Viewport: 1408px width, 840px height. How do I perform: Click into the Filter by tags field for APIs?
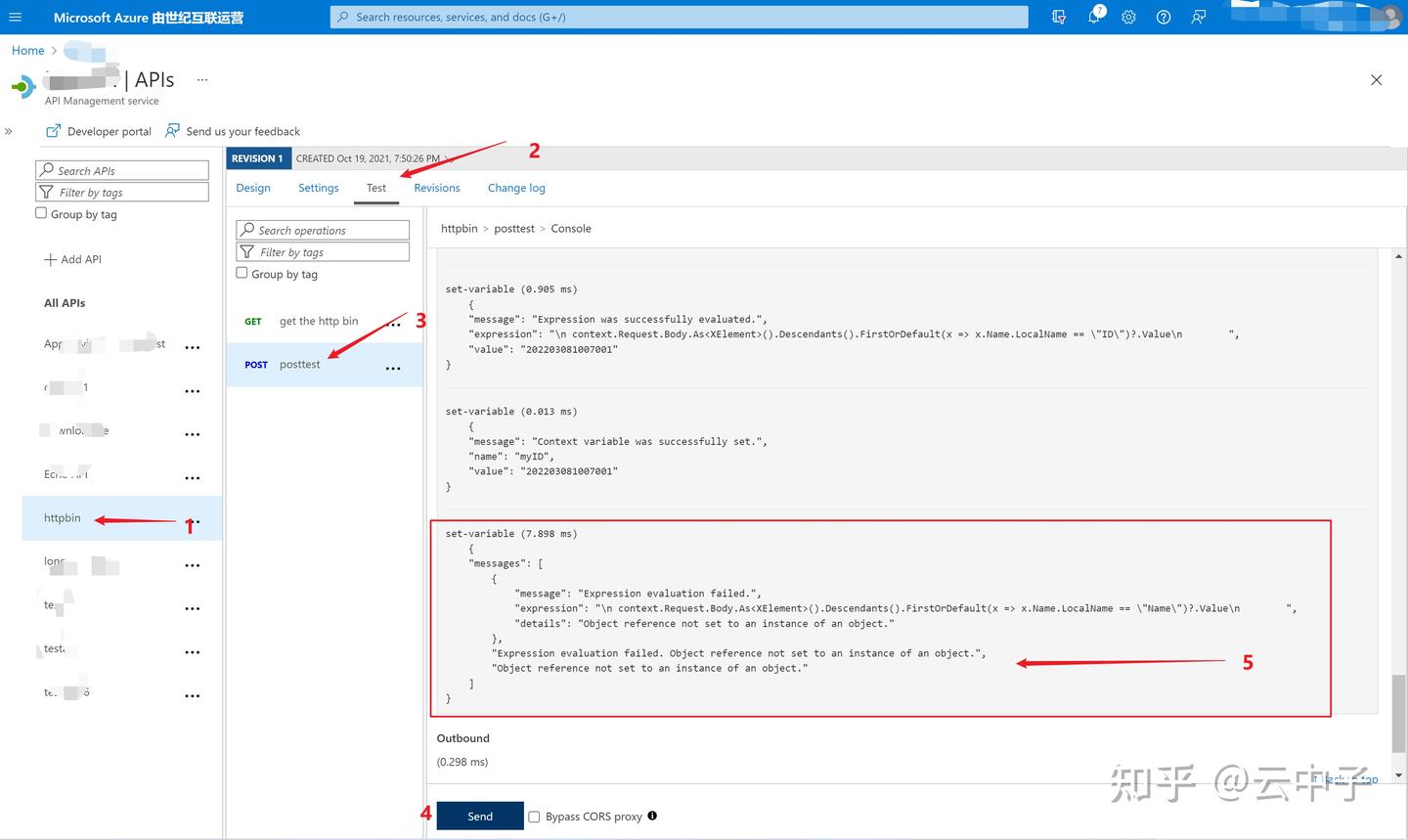[x=122, y=193]
